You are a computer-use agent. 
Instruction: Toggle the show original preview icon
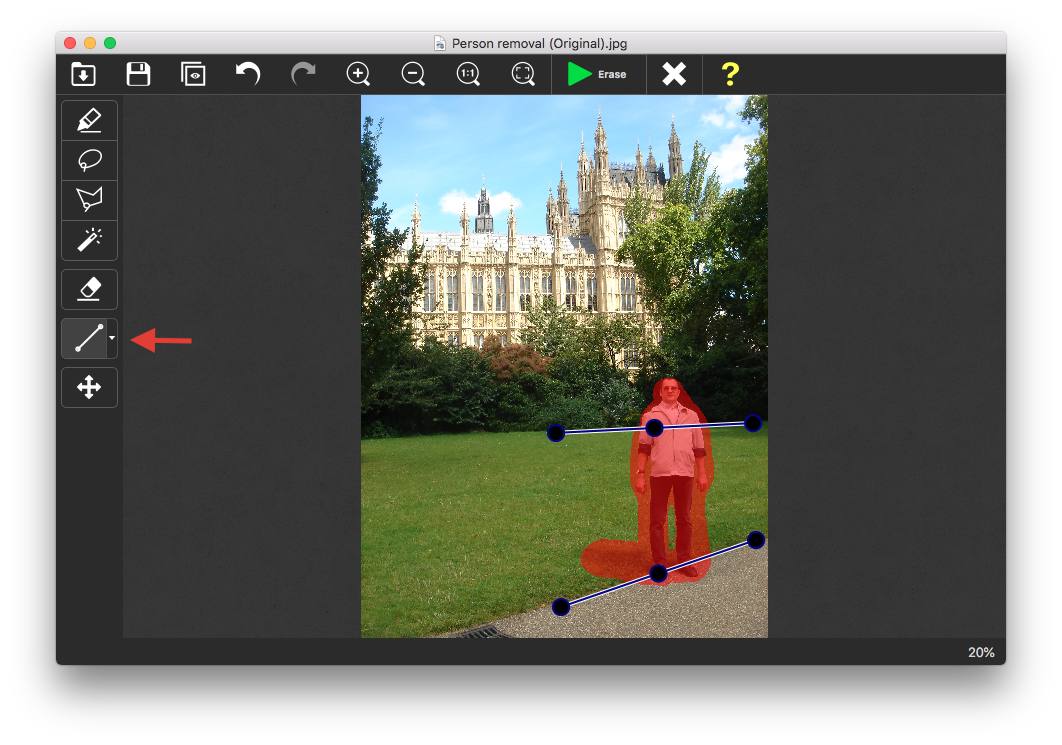coord(193,74)
